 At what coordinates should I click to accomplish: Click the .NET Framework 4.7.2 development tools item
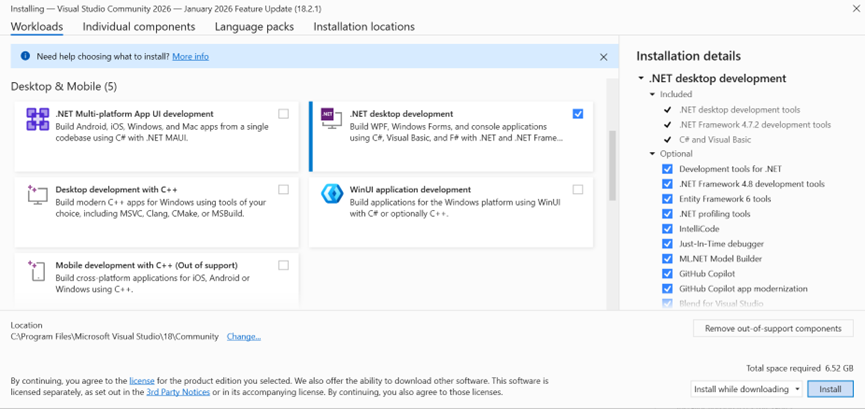(x=755, y=125)
